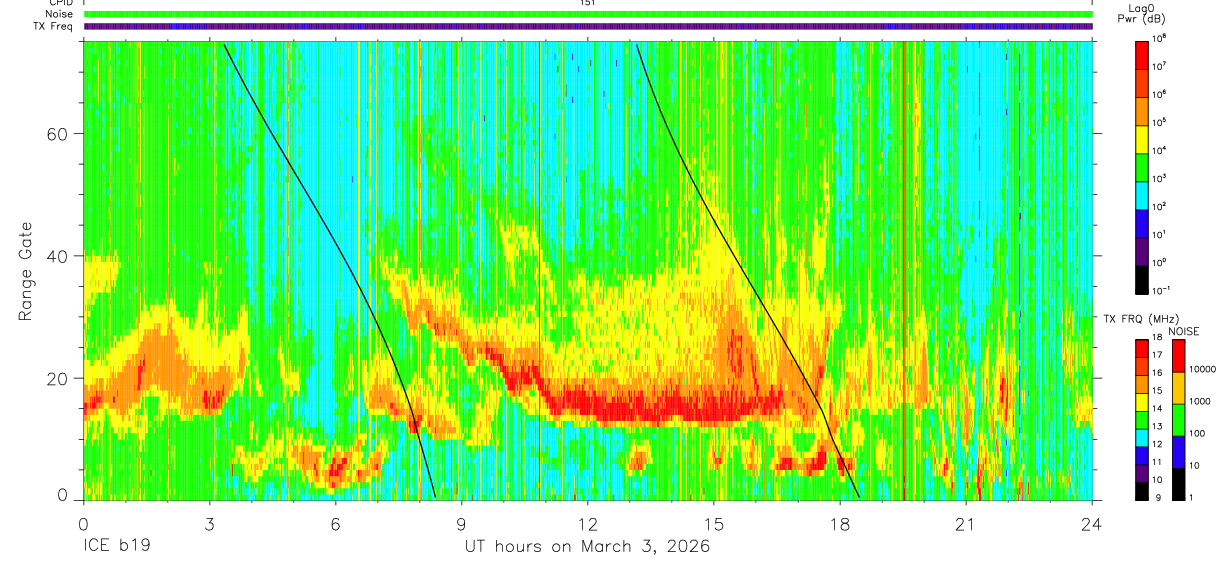Click the orange 10^5–10^6 Lag0 Pwr colorbar segment
1228x567 pixels.
1142,109
